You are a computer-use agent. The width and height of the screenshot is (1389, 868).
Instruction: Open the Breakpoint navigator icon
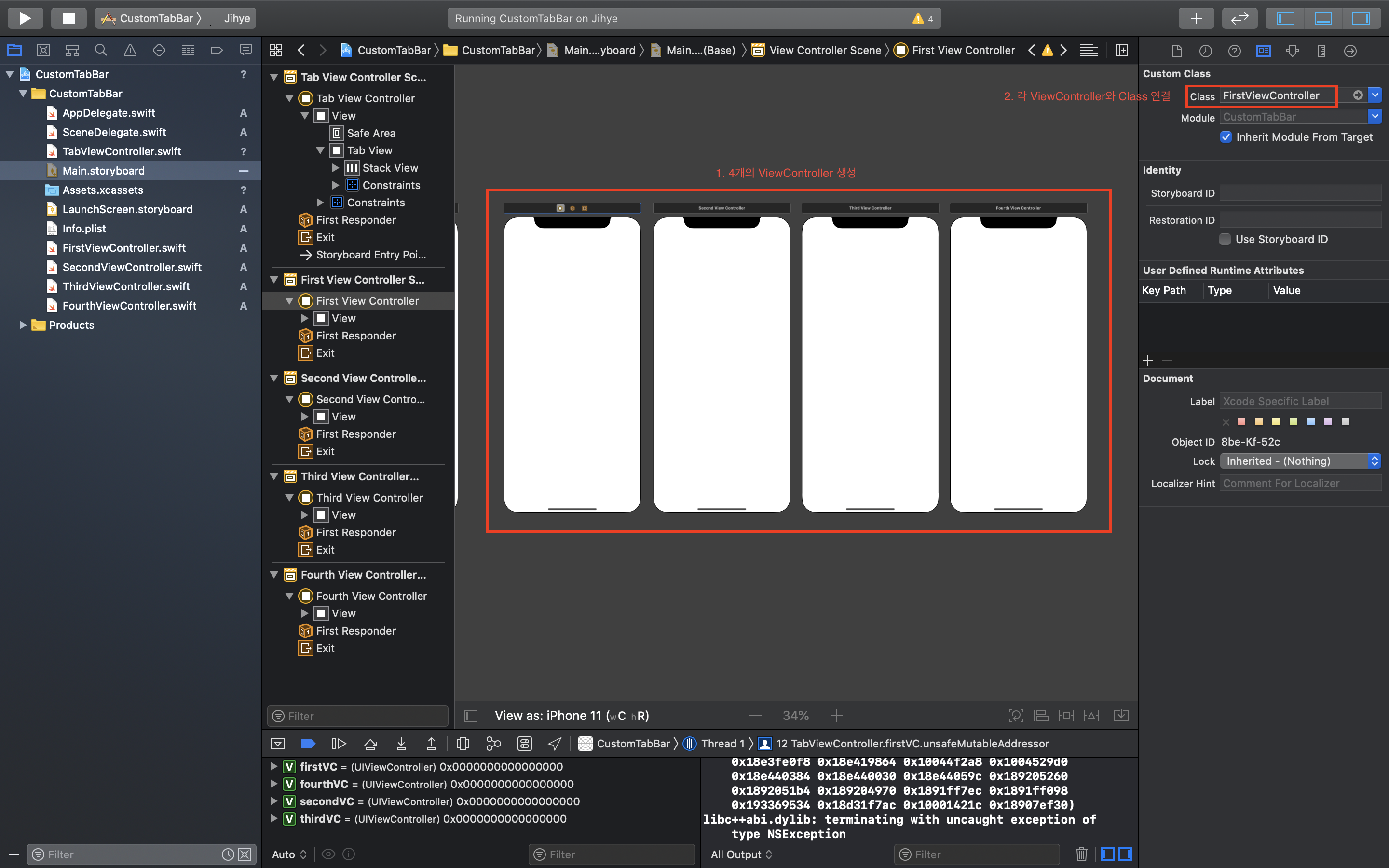[x=217, y=51]
